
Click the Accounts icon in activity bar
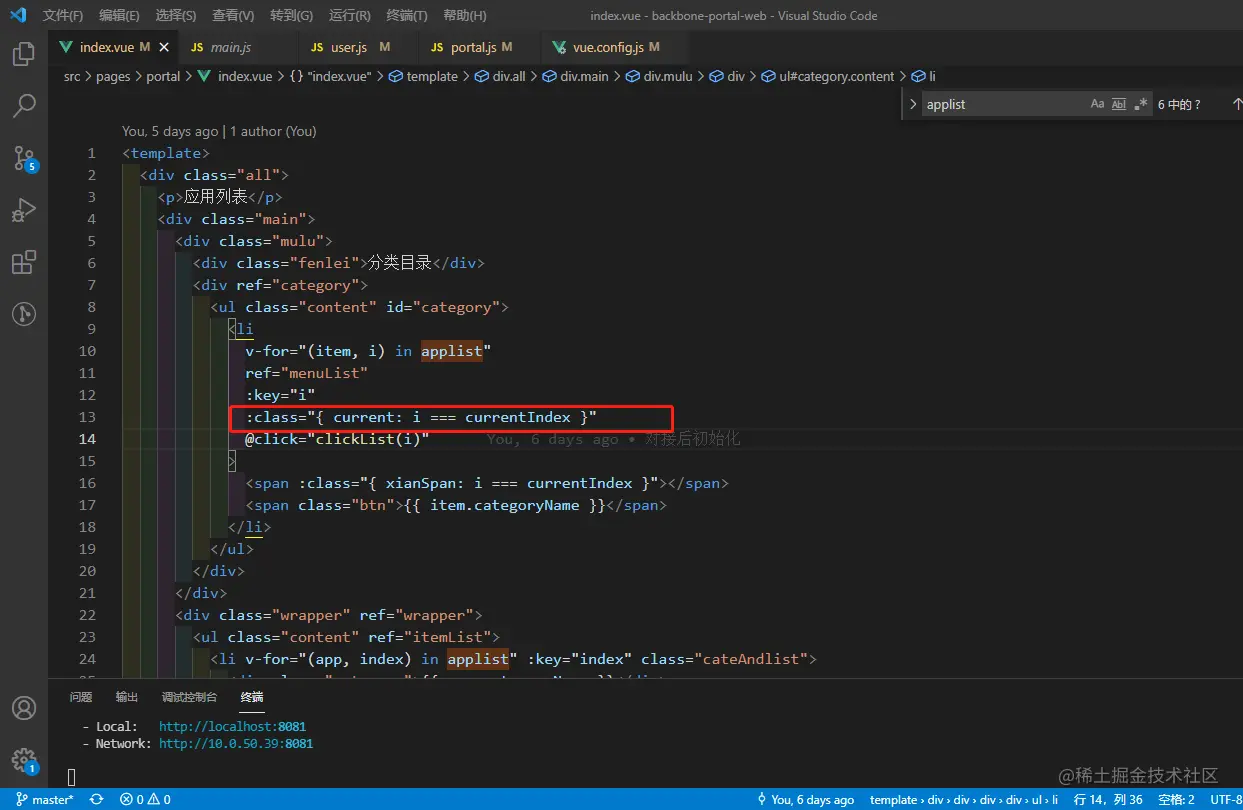[x=24, y=708]
